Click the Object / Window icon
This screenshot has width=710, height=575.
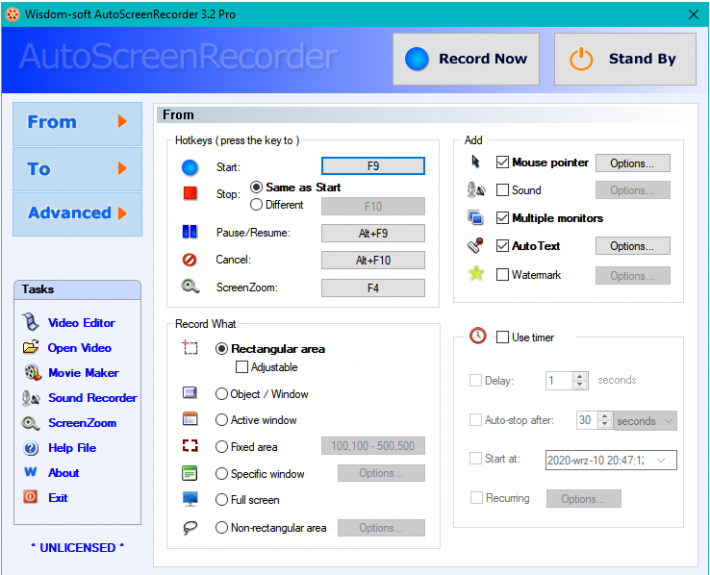pyautogui.click(x=190, y=393)
